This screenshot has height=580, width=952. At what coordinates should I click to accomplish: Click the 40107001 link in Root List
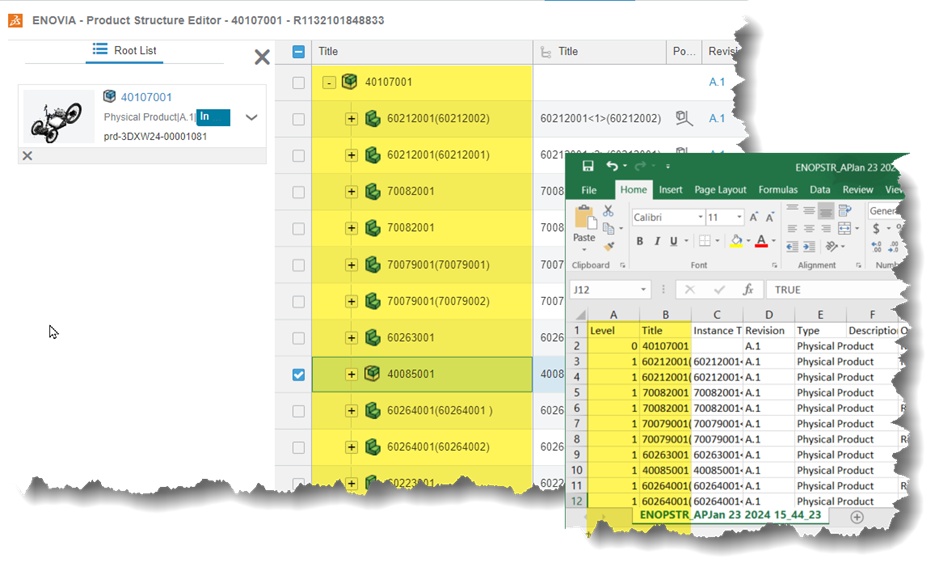[x=146, y=97]
